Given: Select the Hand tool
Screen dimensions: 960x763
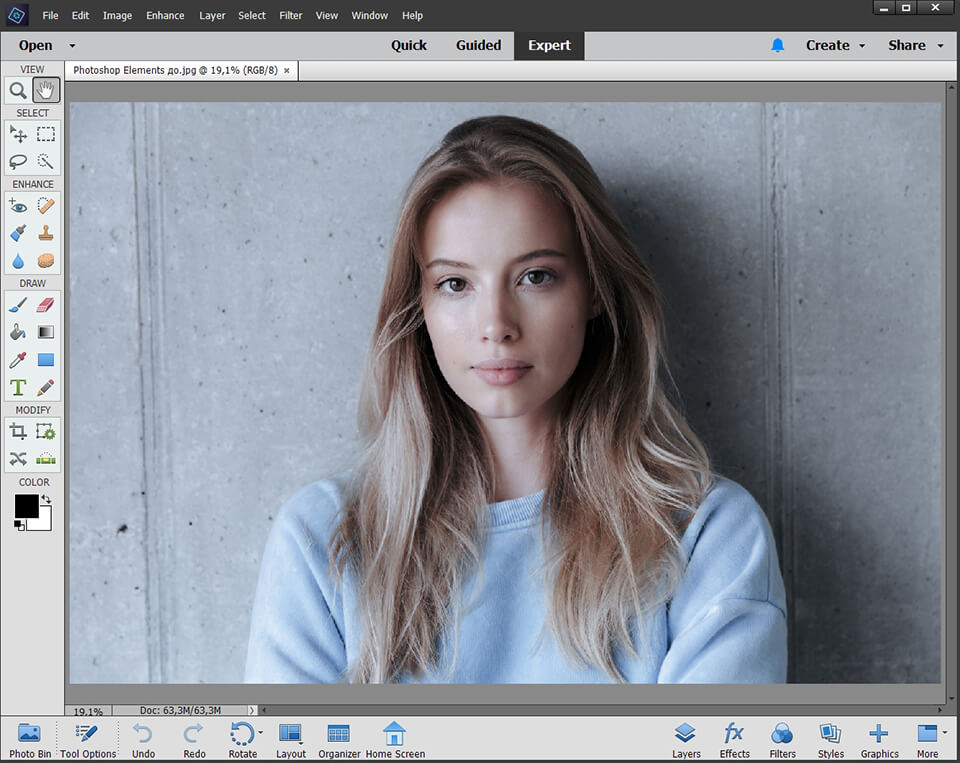Looking at the screenshot, I should tap(46, 91).
